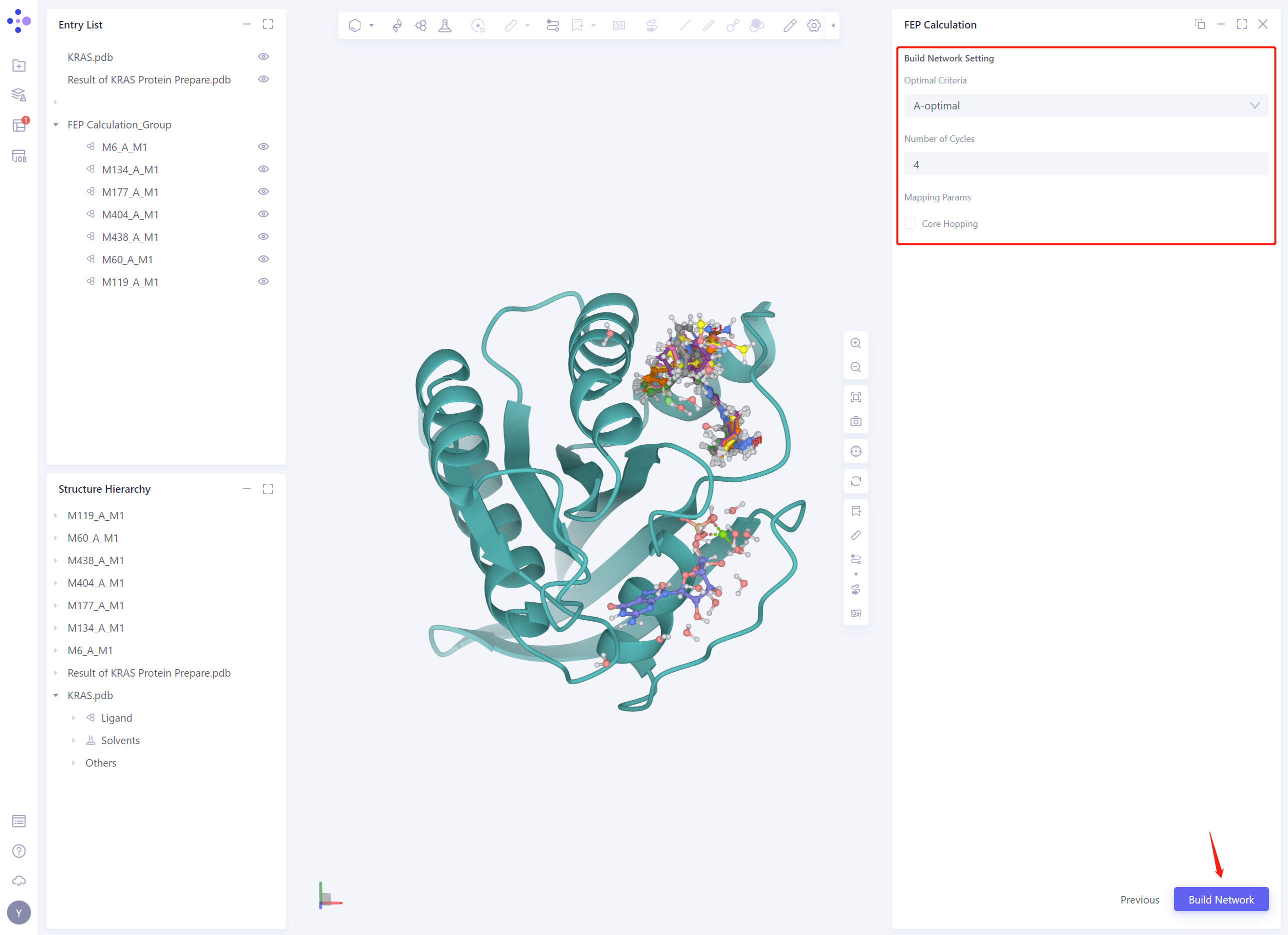Click the camera screenshot icon
Screen dimensions: 1288x935
click(855, 422)
